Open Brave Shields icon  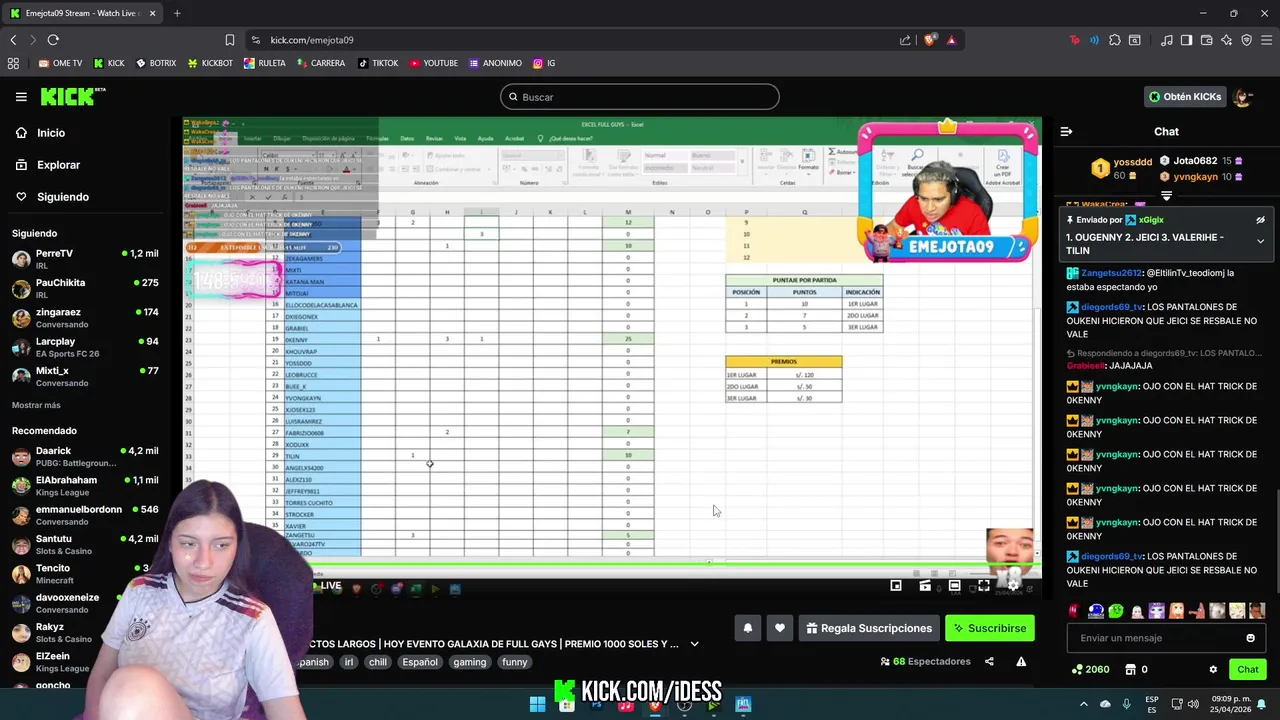coord(930,40)
